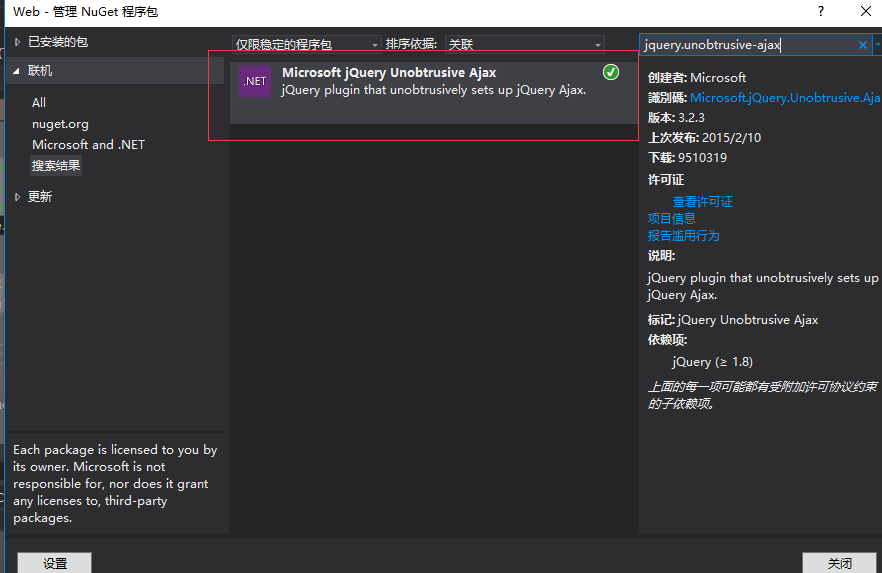The width and height of the screenshot is (882, 573).
Task: Click the 上次发布: 2015/2/10 text
Action: click(x=704, y=138)
